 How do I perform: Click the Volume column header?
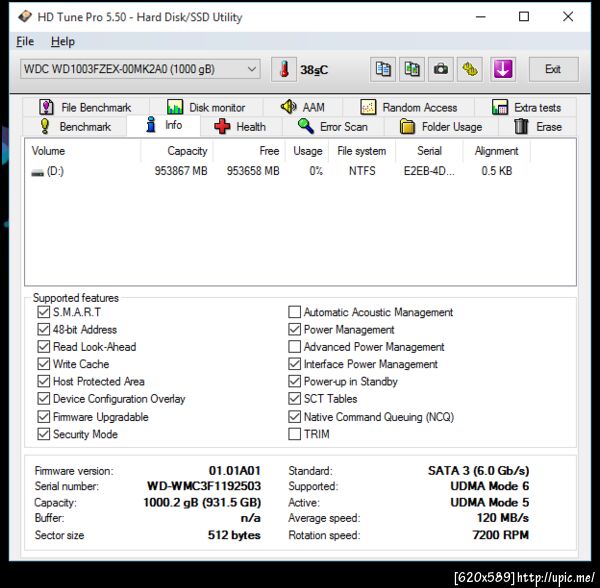pos(83,151)
